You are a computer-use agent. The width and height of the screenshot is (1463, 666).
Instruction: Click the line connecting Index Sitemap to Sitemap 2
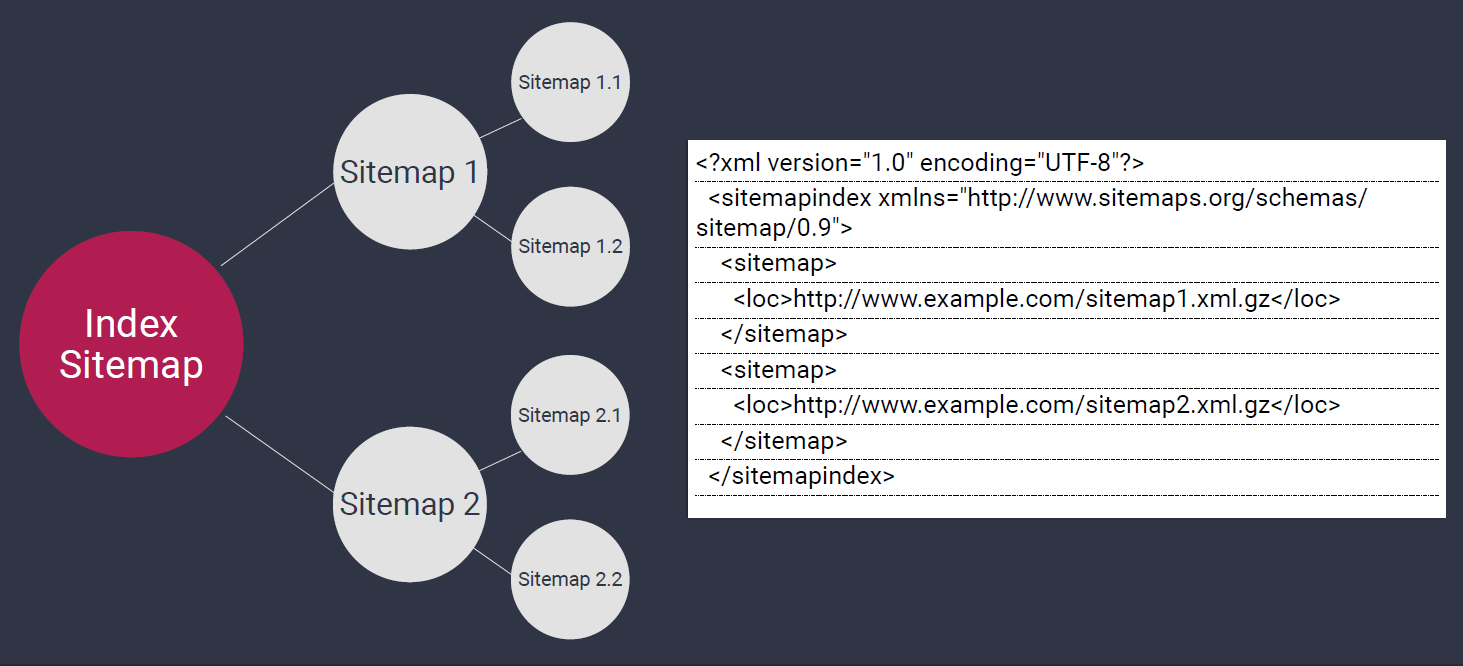(279, 453)
